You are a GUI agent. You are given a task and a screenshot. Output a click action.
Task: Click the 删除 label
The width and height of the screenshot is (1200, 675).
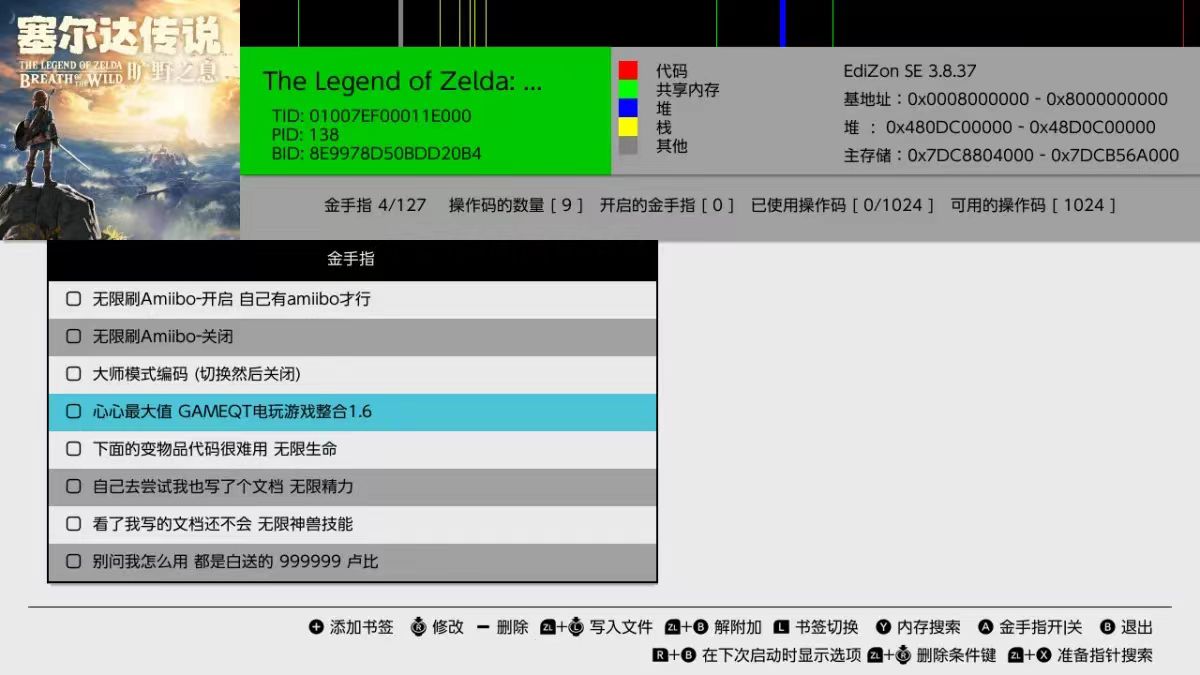click(512, 627)
